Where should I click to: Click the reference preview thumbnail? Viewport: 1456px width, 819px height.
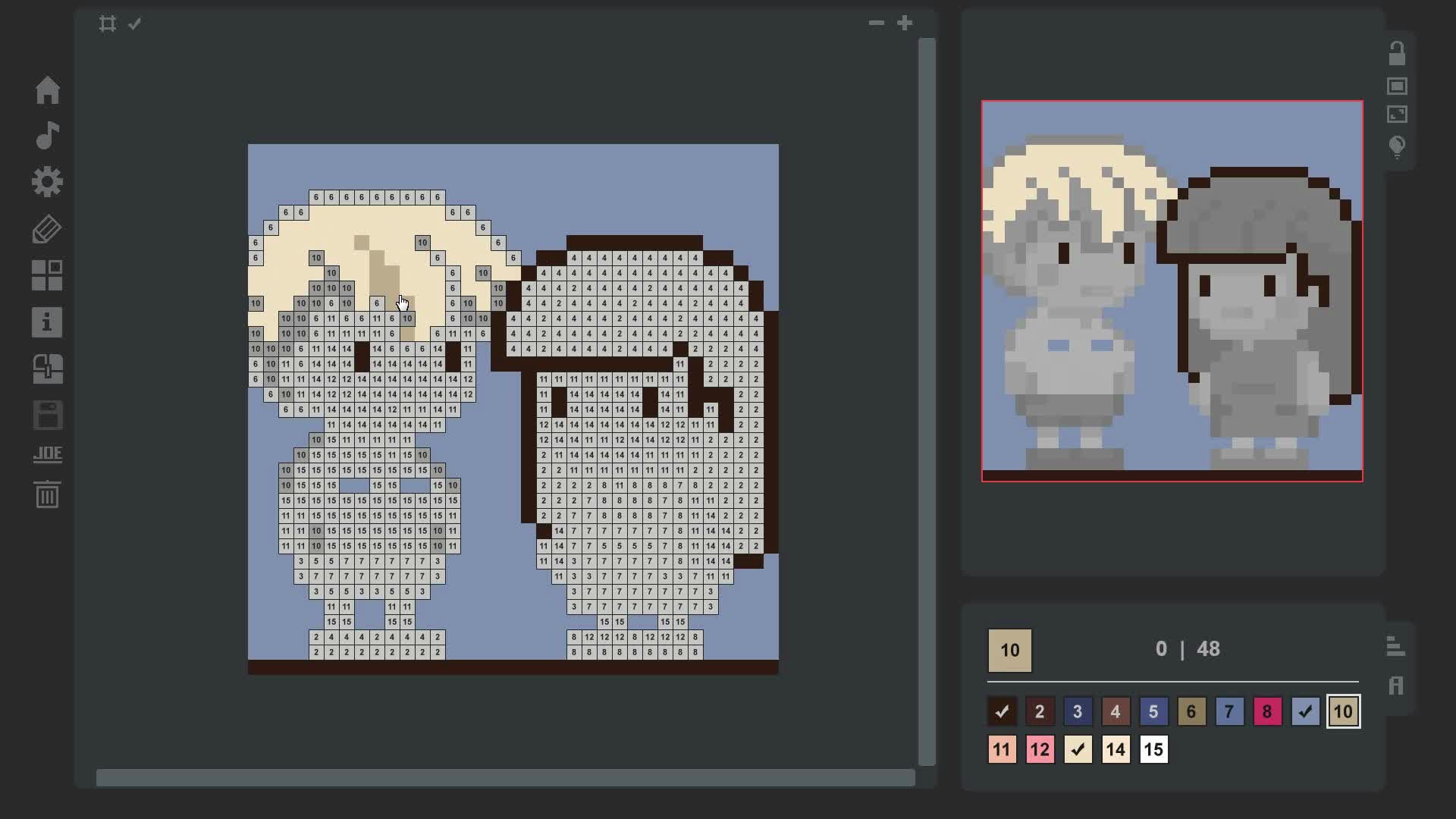click(1172, 290)
